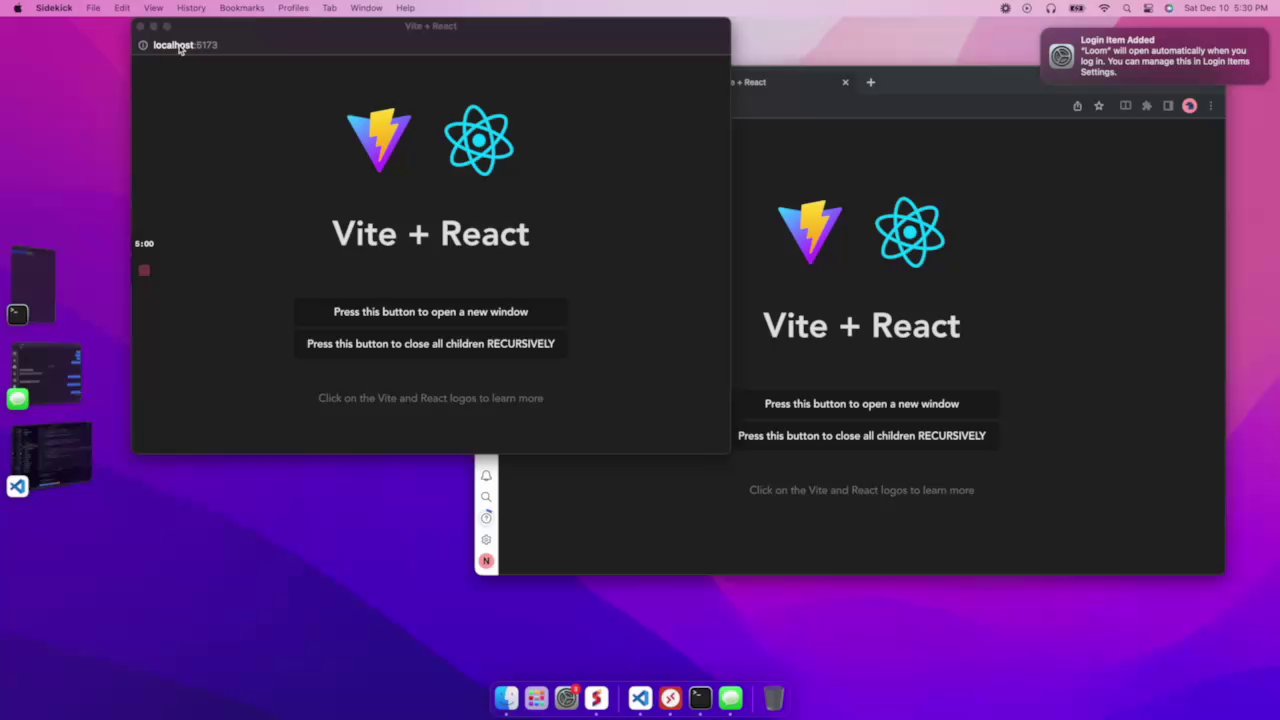Open the extensions puzzle icon
Viewport: 1280px width, 720px height.
1147,106
